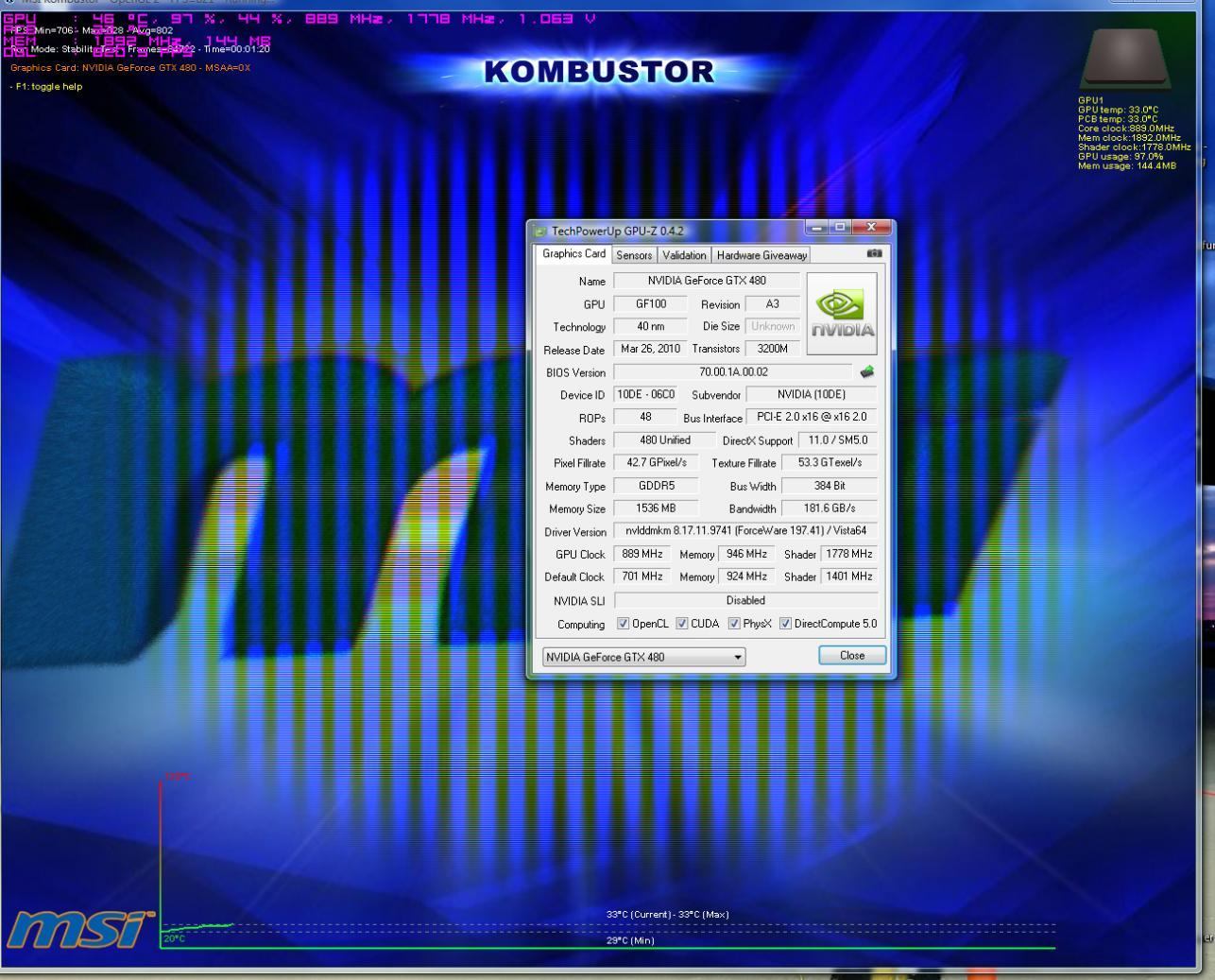Click the 'GPU temp: 33.0°C' overlay text
This screenshot has width=1215, height=980.
(1118, 110)
